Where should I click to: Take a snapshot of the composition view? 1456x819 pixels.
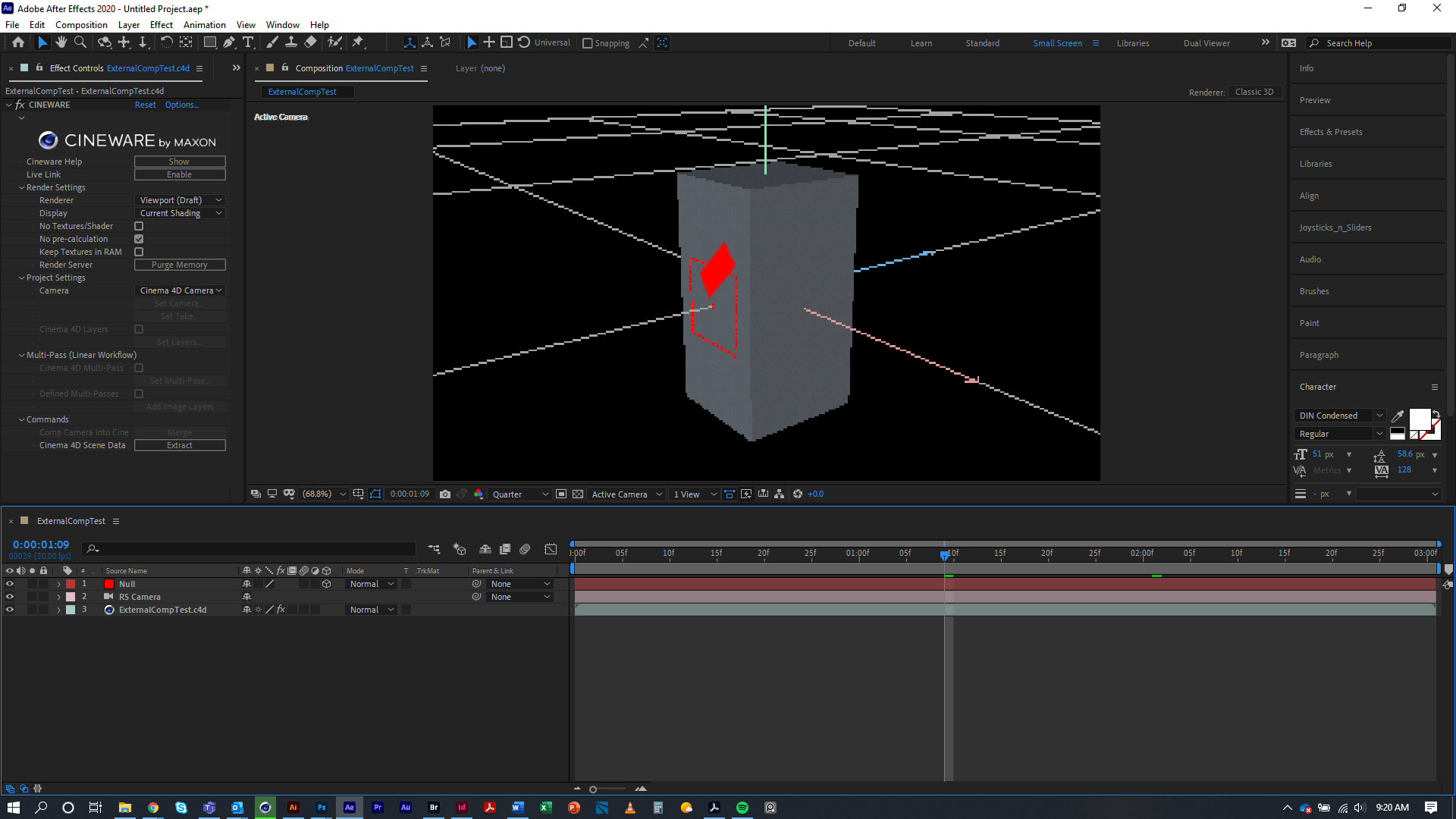point(445,494)
